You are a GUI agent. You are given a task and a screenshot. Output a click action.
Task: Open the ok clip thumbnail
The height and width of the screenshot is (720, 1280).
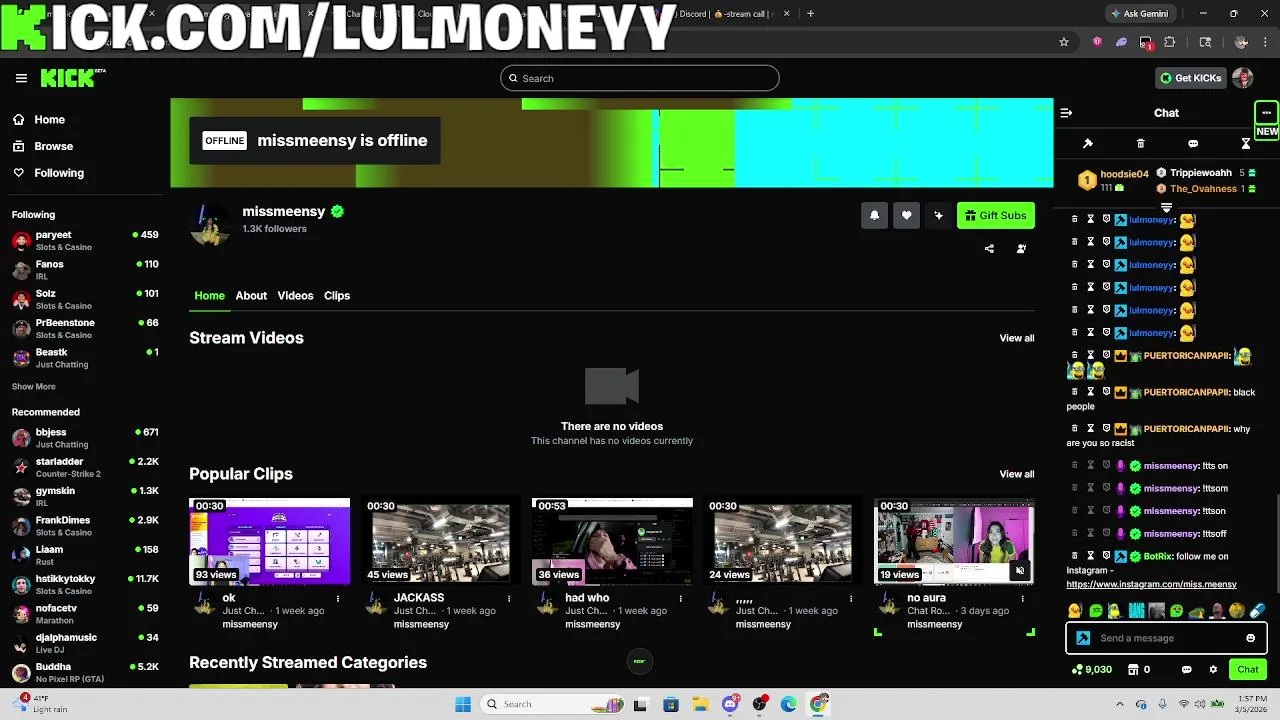click(270, 541)
